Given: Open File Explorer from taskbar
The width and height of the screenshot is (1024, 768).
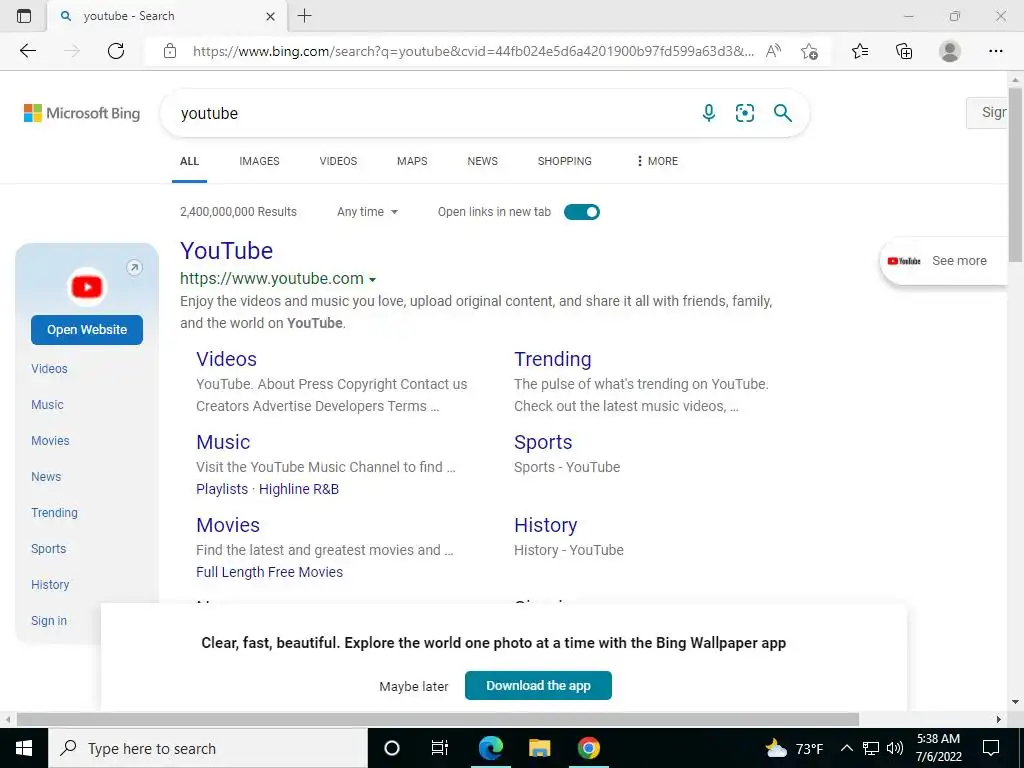Looking at the screenshot, I should click(539, 748).
